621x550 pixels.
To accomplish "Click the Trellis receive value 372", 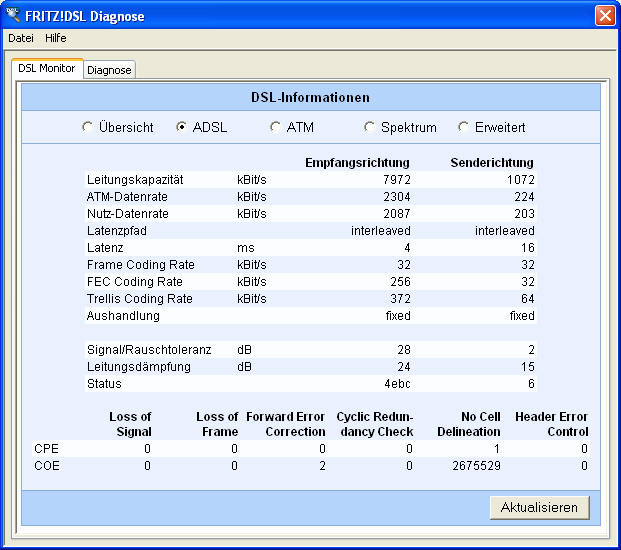I will click(x=400, y=299).
